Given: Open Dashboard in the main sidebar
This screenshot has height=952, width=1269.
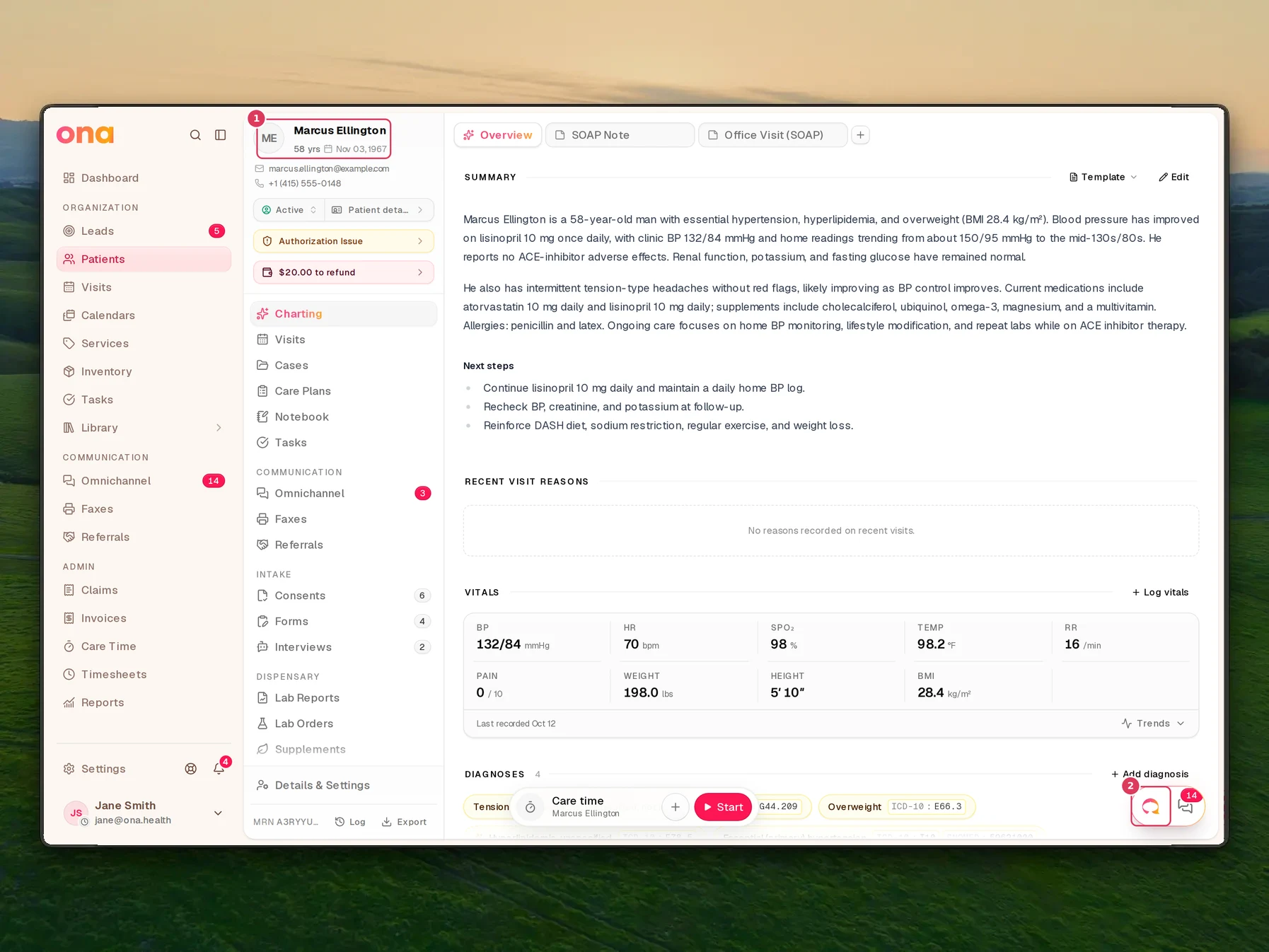Looking at the screenshot, I should 144,178.
